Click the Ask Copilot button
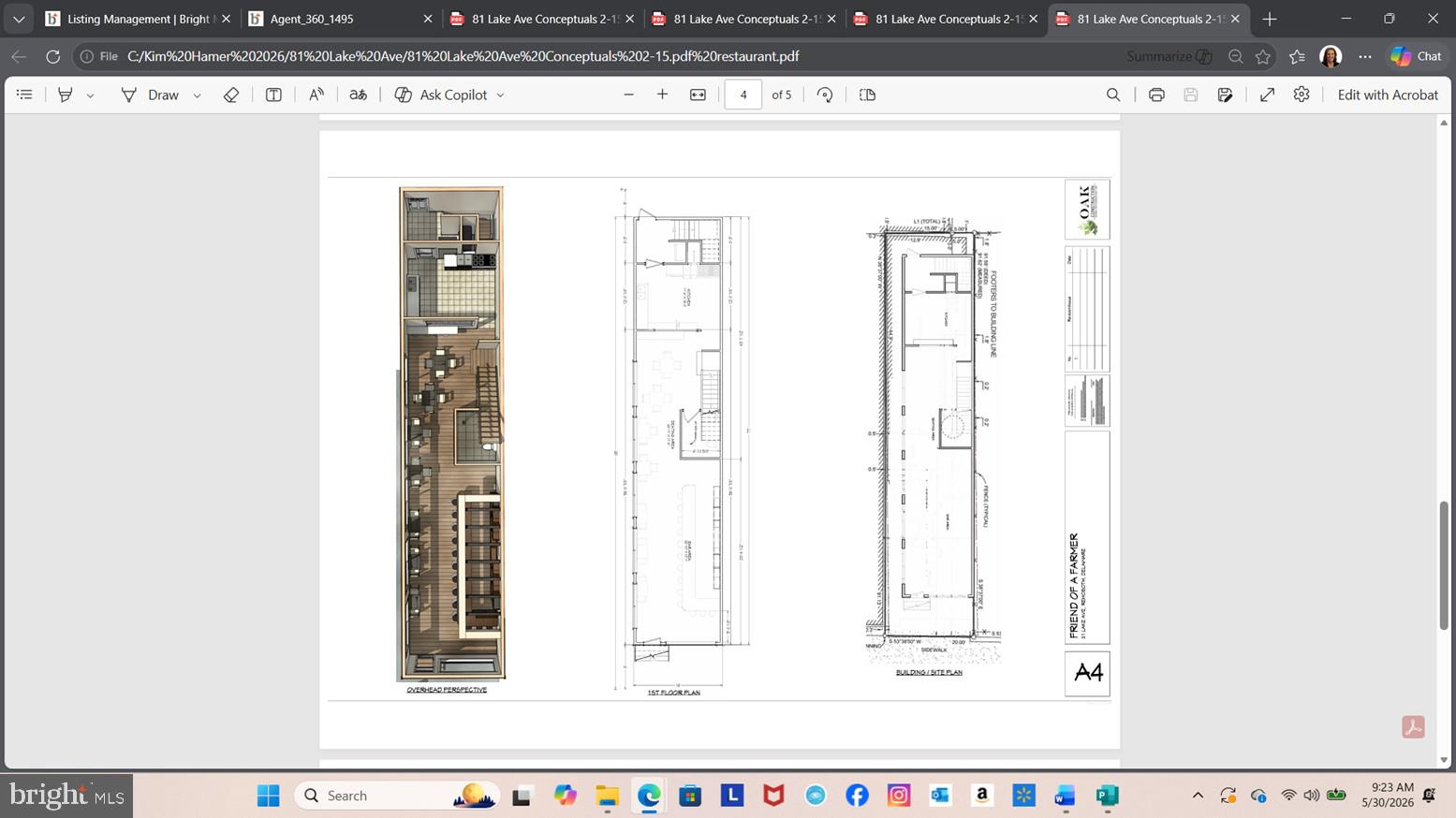The image size is (1456, 818). pos(442,95)
